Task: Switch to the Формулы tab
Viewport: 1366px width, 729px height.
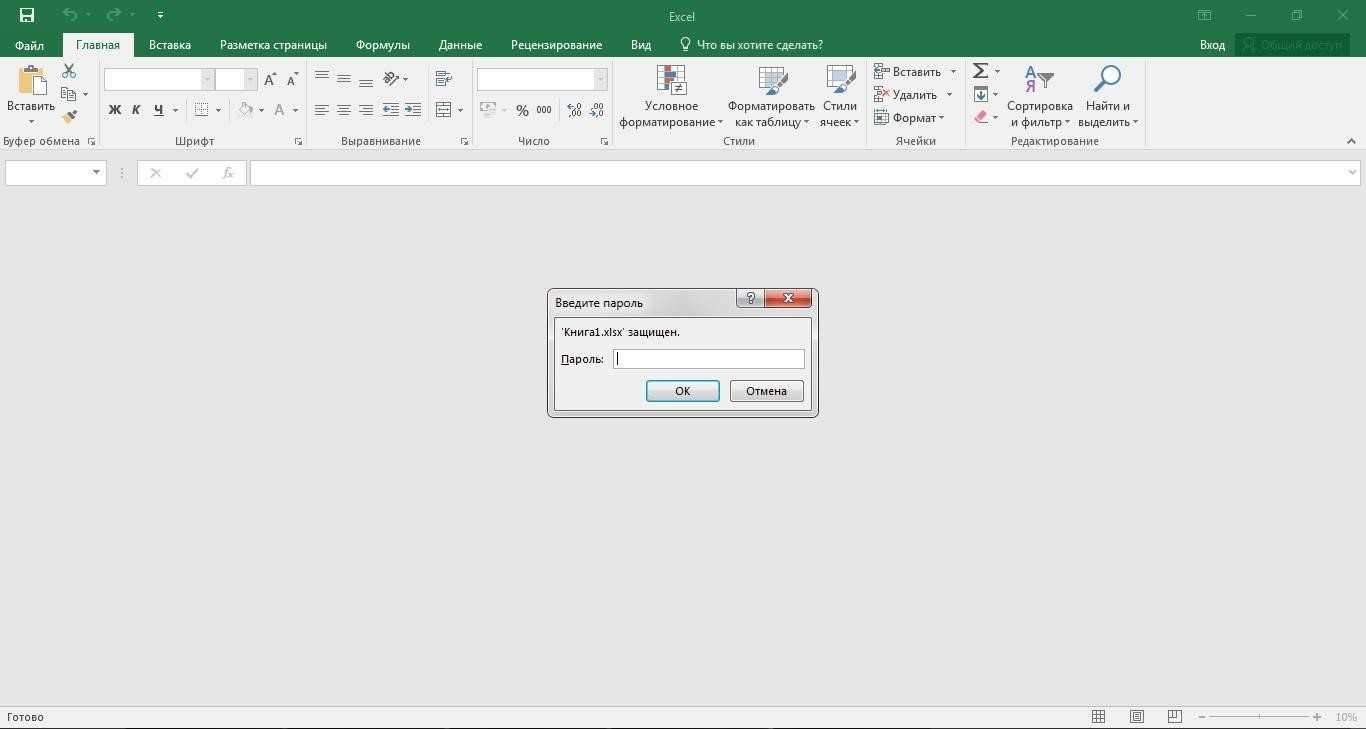Action: (383, 45)
